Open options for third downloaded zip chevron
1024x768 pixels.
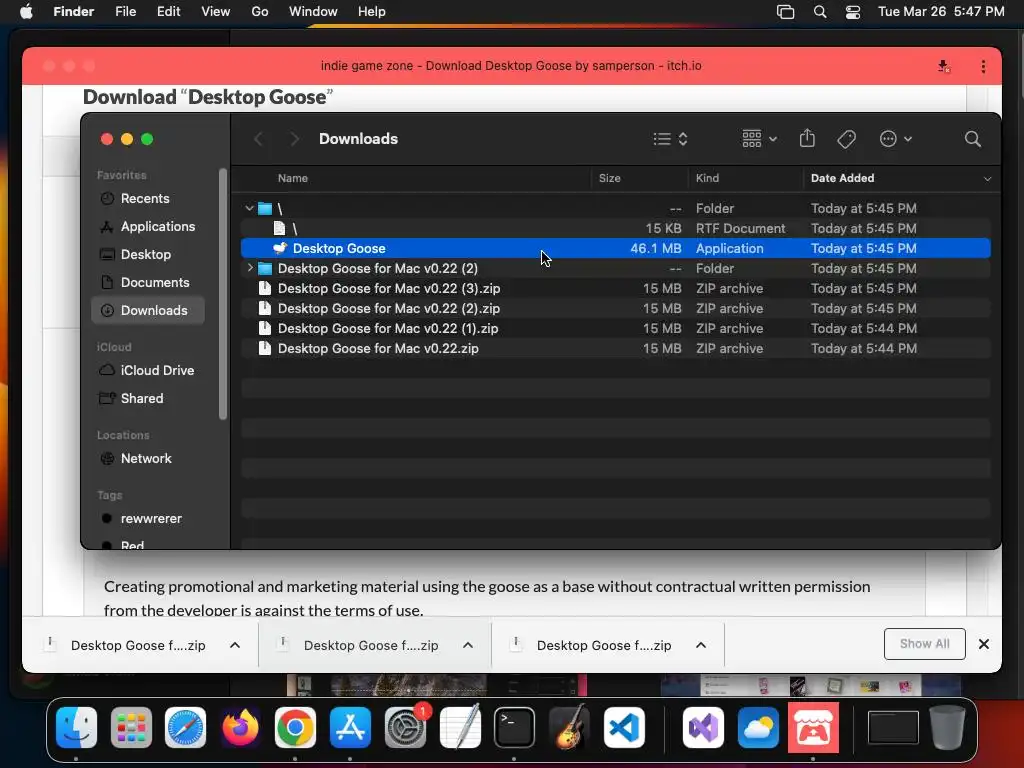point(701,645)
